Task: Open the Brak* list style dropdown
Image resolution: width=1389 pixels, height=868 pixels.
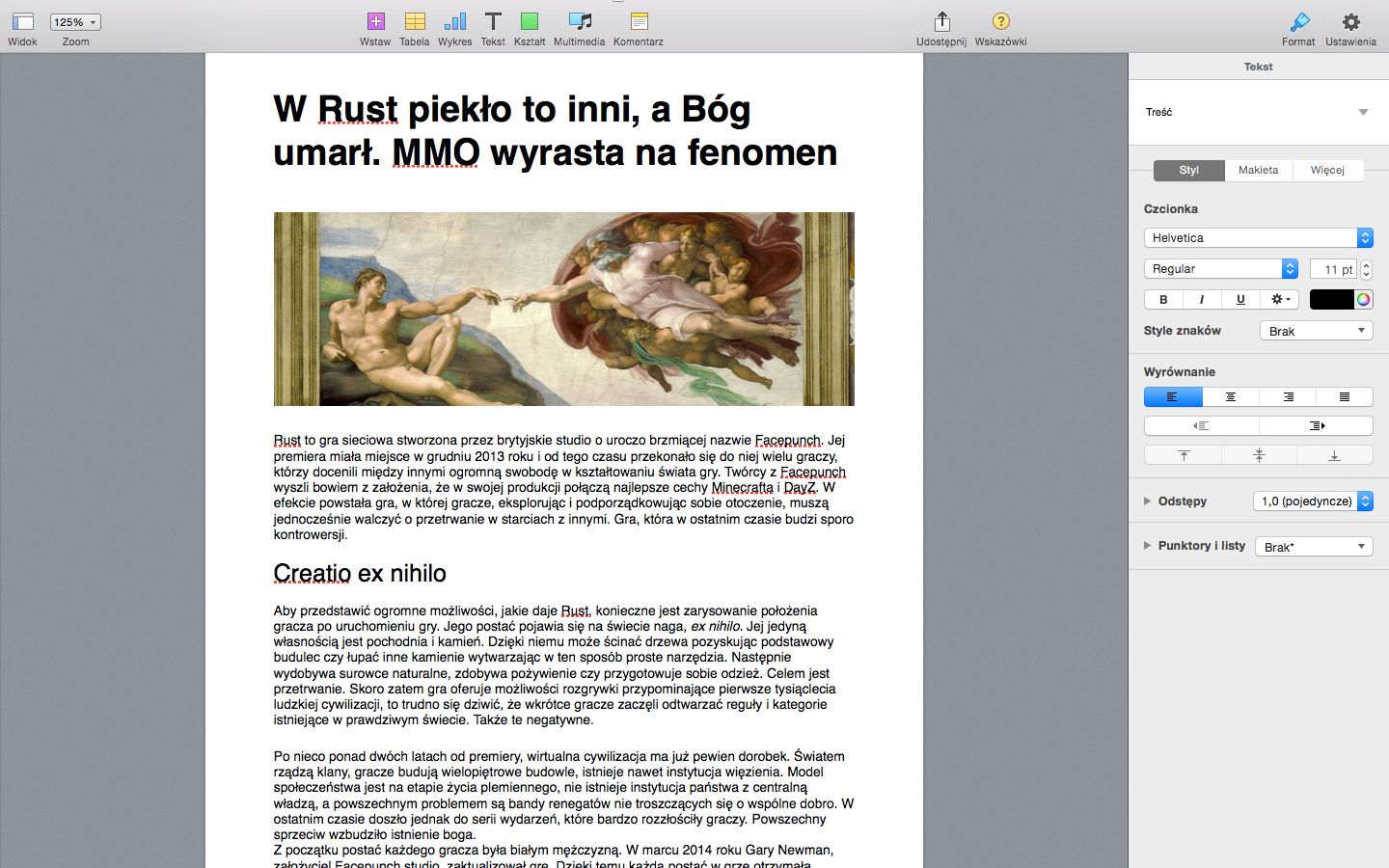Action: [1314, 547]
